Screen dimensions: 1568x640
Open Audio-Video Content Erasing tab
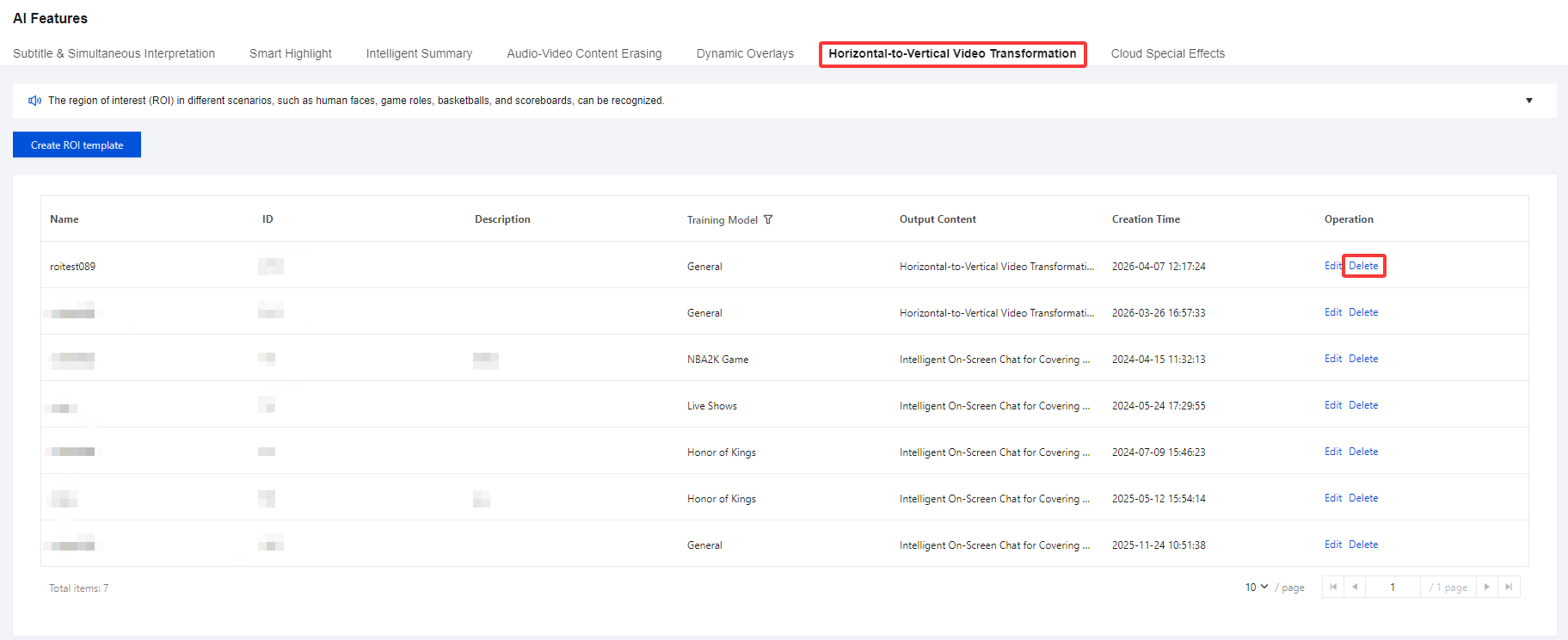584,53
